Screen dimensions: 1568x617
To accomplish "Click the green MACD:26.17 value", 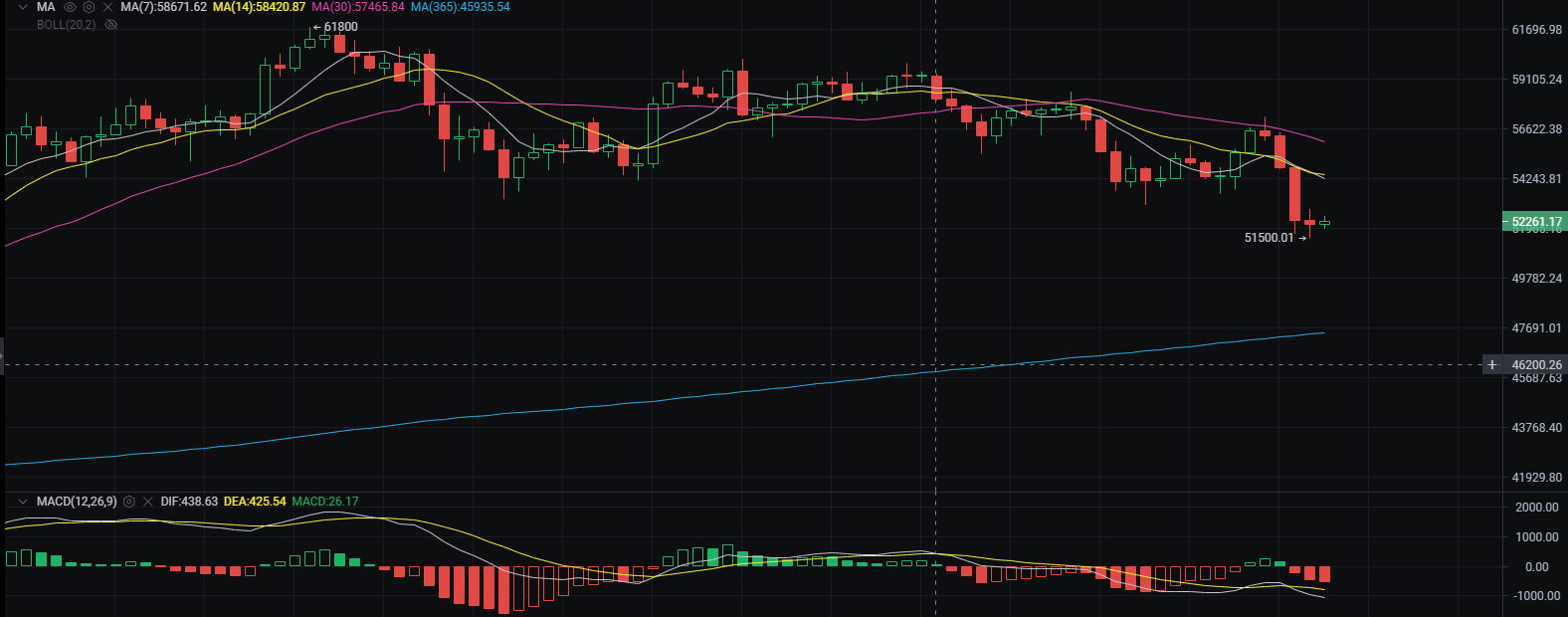I will pyautogui.click(x=325, y=502).
